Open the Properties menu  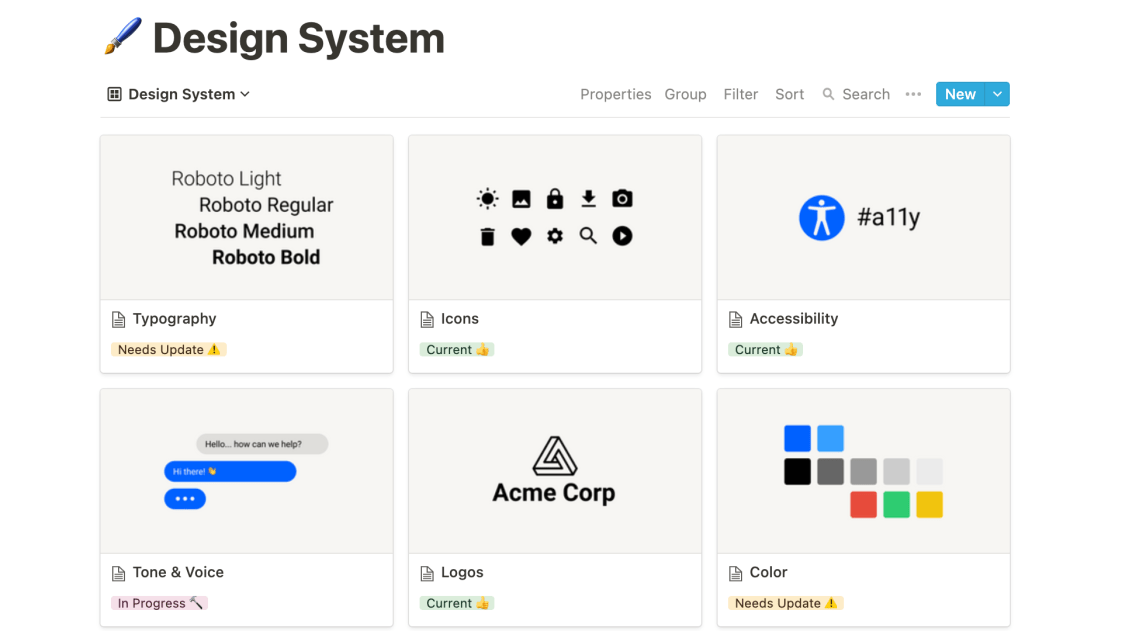point(615,94)
